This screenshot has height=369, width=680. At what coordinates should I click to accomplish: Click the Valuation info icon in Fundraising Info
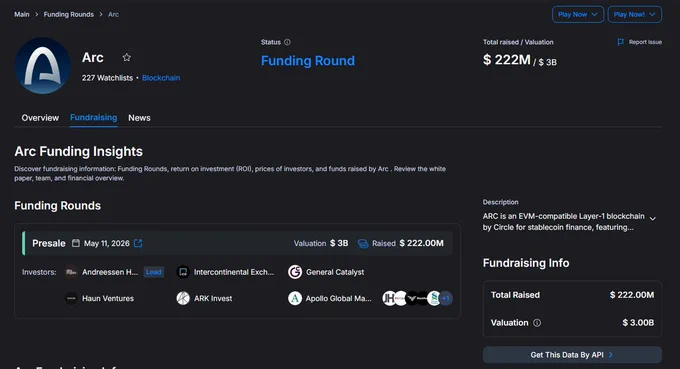click(x=537, y=323)
